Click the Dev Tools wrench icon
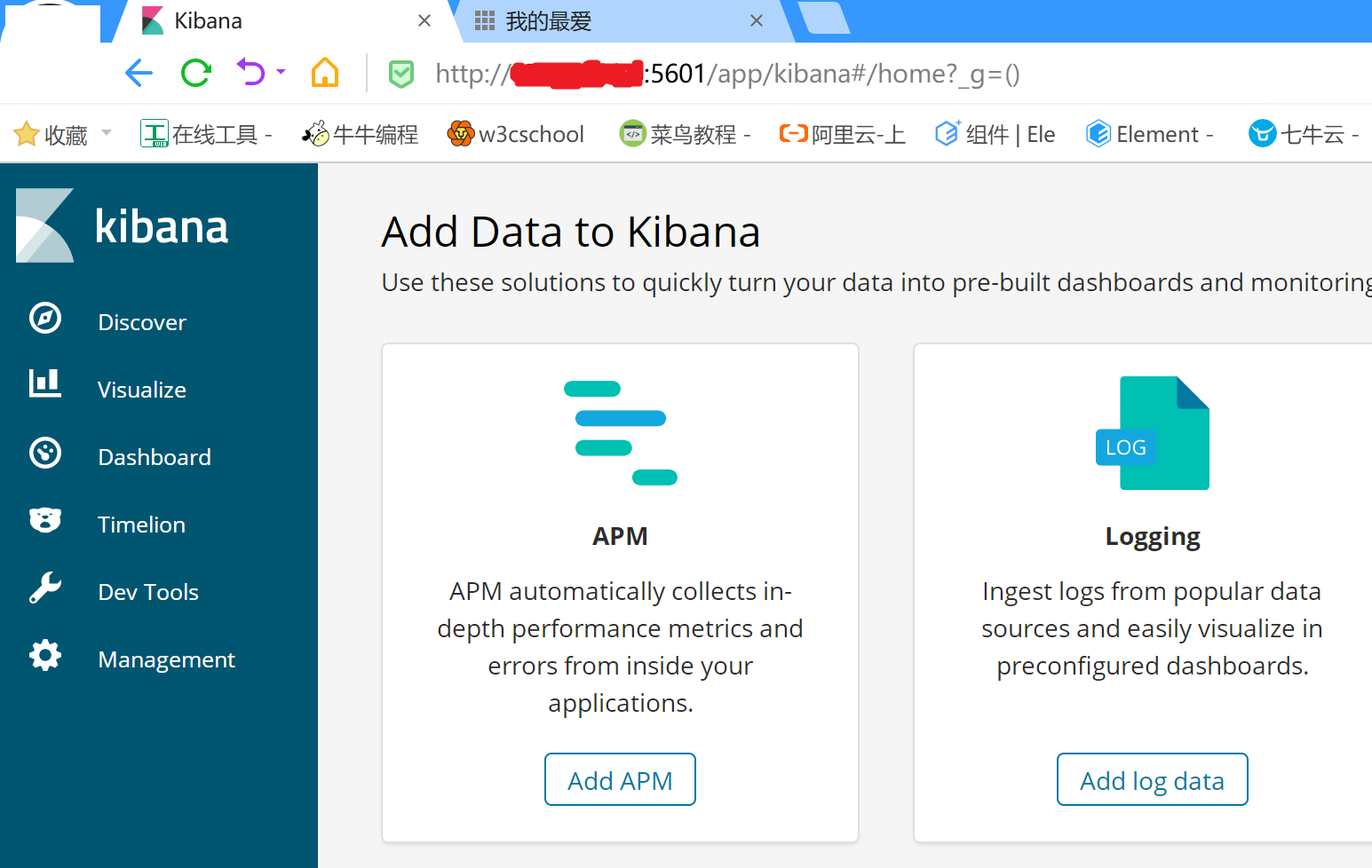This screenshot has width=1372, height=868. coord(45,588)
